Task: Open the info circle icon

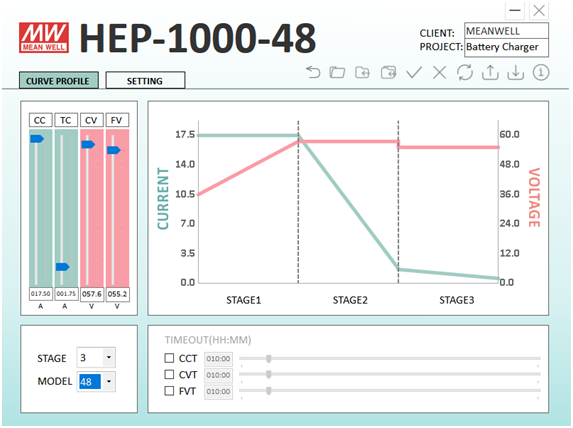Action: click(x=541, y=72)
